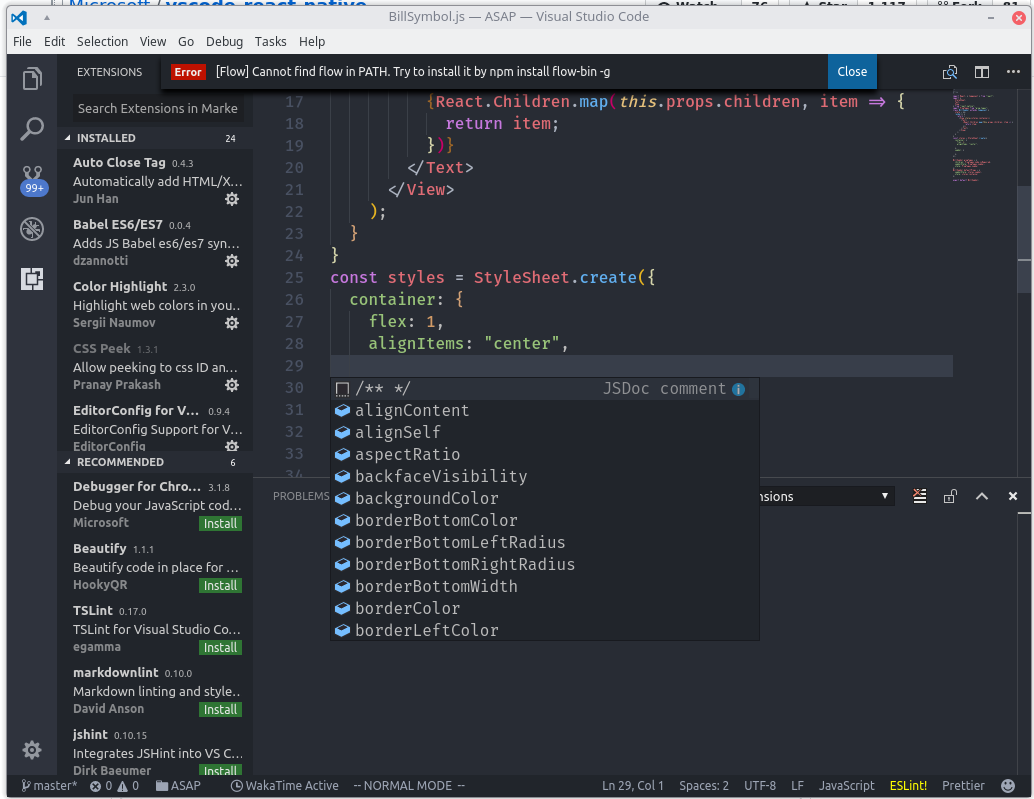Viewport: 1034px width, 799px height.
Task: Open the Selection menu
Action: (x=102, y=42)
